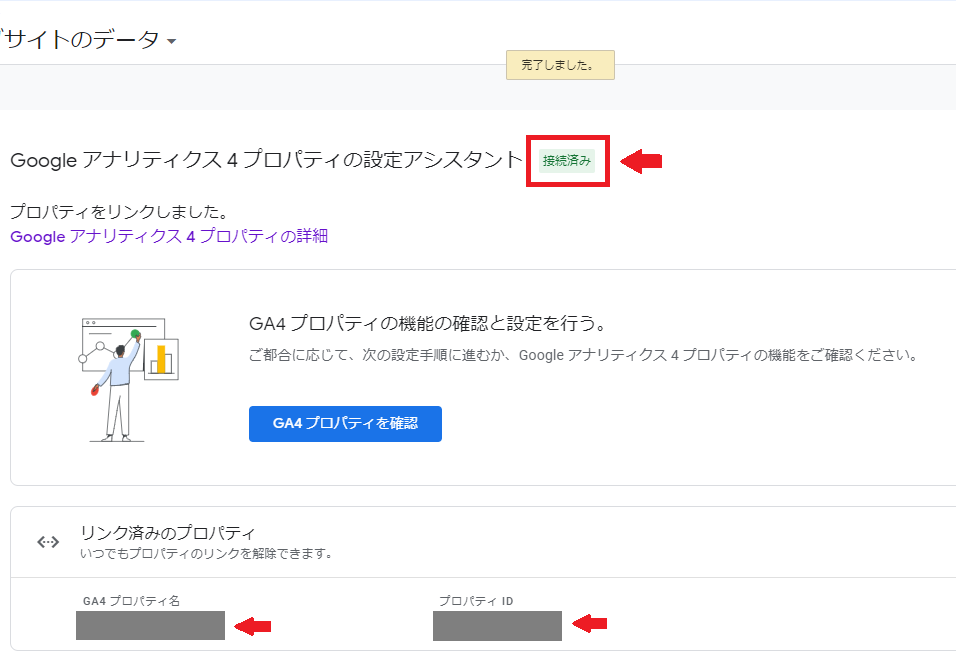Click the GA4 プロパティを確認 button
The height and width of the screenshot is (657, 956).
coord(345,424)
